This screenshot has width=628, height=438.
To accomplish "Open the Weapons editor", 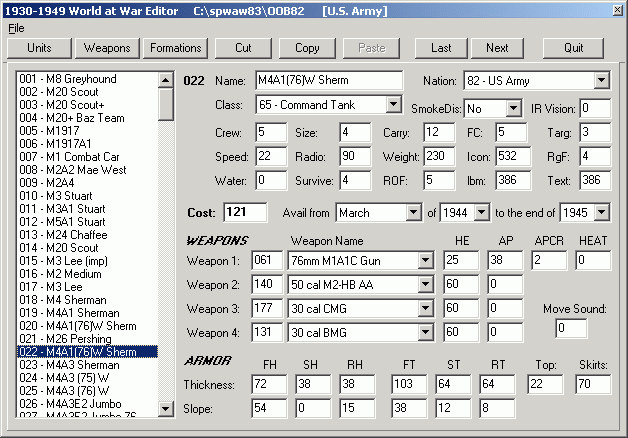I will pos(107,48).
